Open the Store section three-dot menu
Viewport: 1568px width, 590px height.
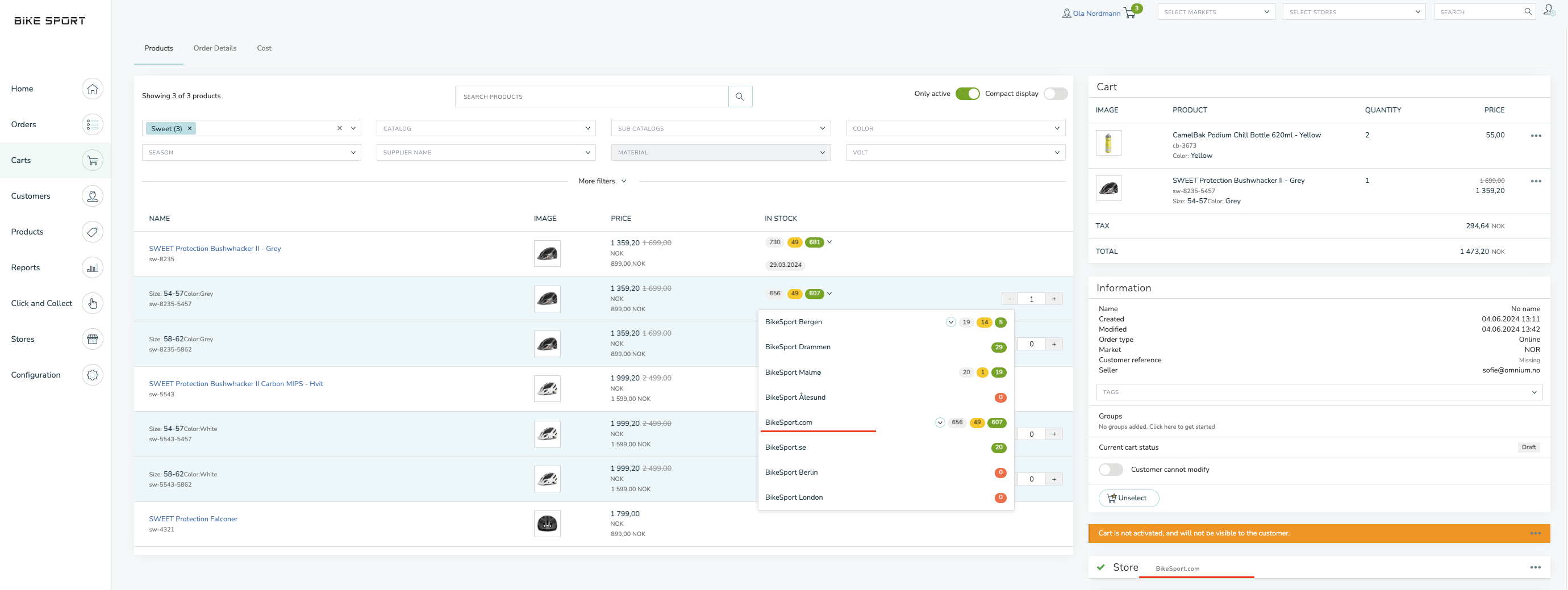(1536, 567)
